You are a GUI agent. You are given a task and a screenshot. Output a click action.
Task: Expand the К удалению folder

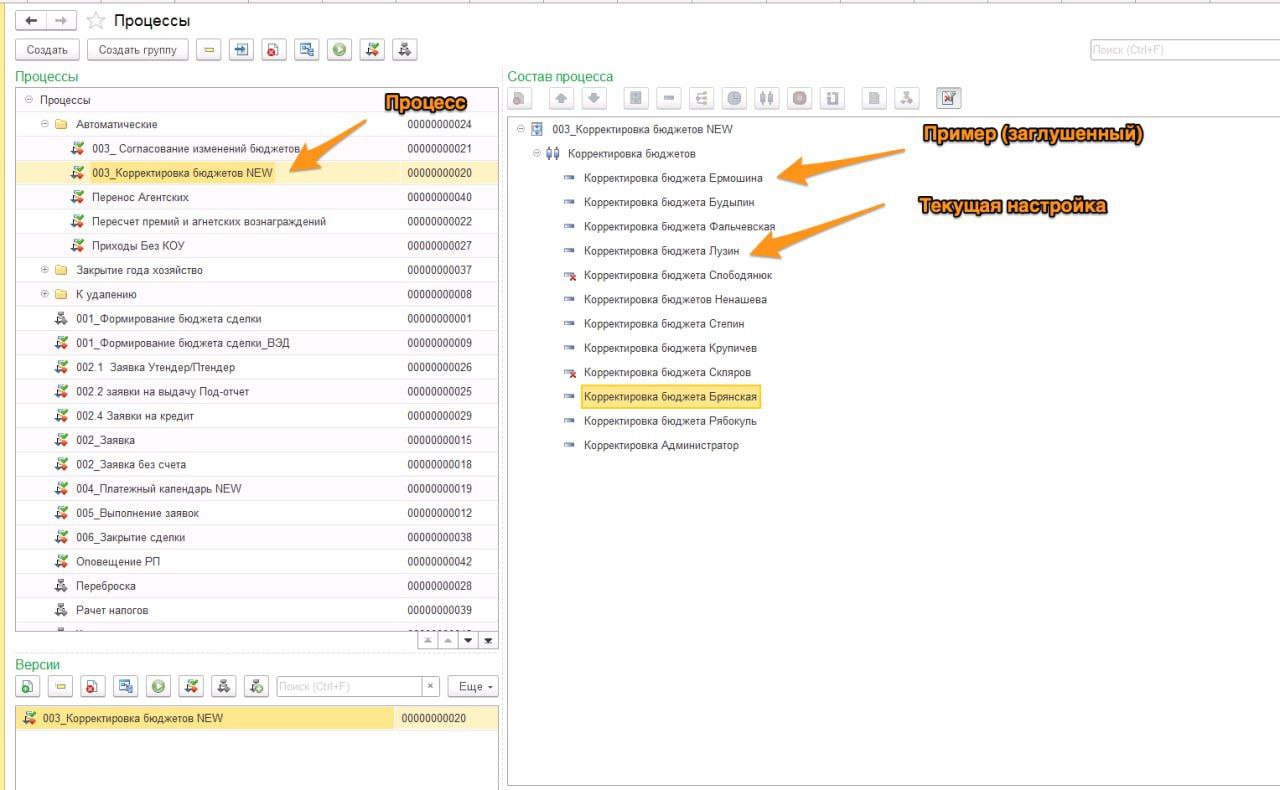point(45,294)
